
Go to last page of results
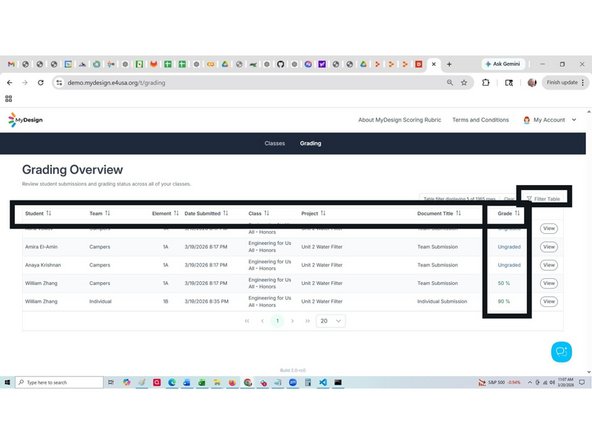tap(308, 321)
